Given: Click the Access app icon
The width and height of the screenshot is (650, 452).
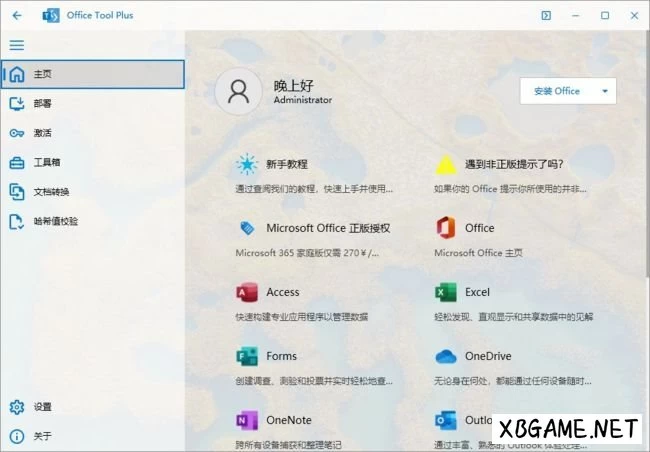Looking at the screenshot, I should click(x=246, y=292).
